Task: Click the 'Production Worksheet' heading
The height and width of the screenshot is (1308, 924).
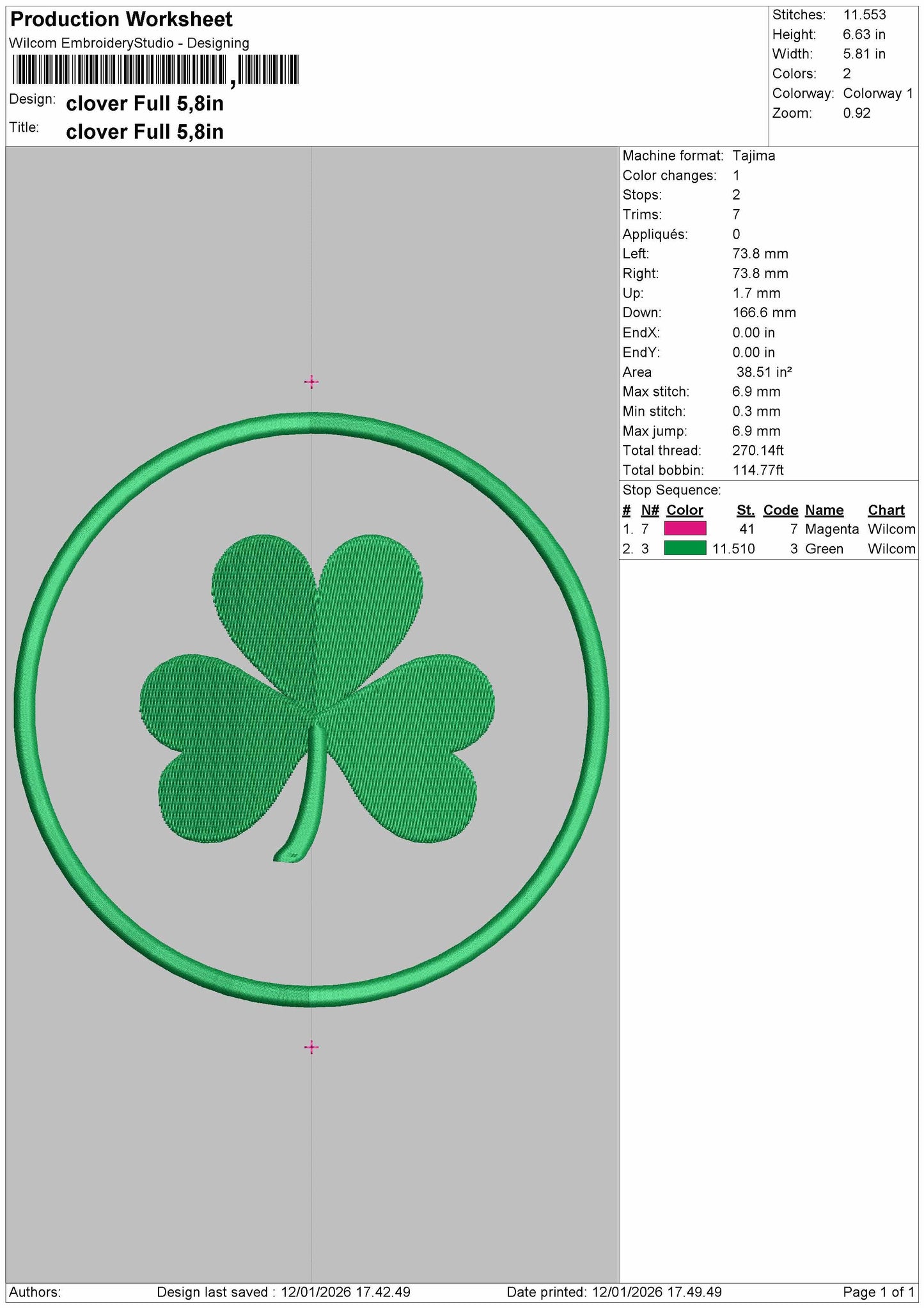Action: coord(121,20)
